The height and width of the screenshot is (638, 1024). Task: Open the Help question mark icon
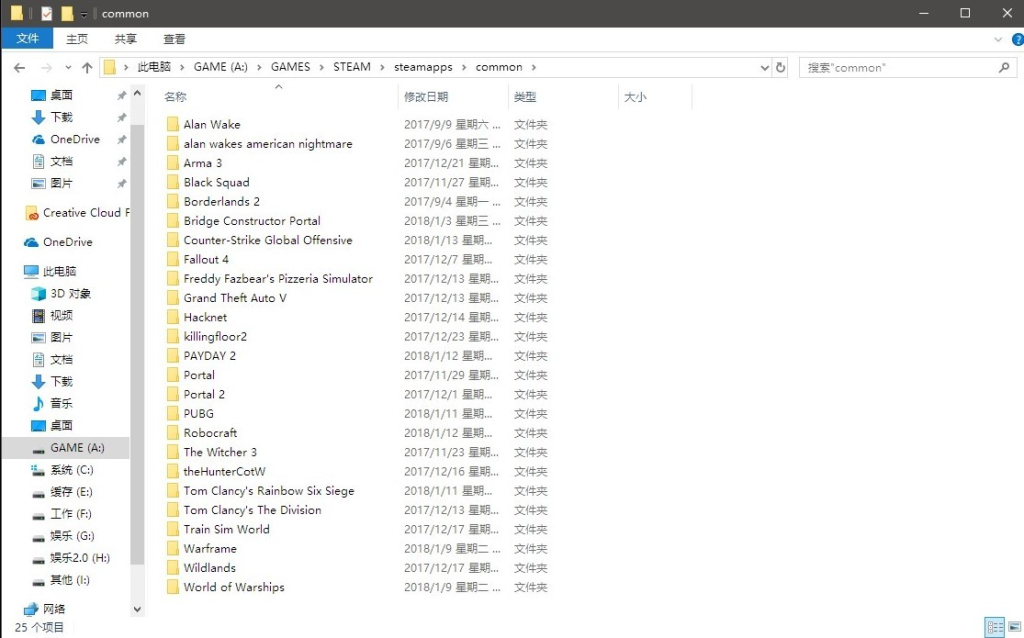tap(1017, 39)
